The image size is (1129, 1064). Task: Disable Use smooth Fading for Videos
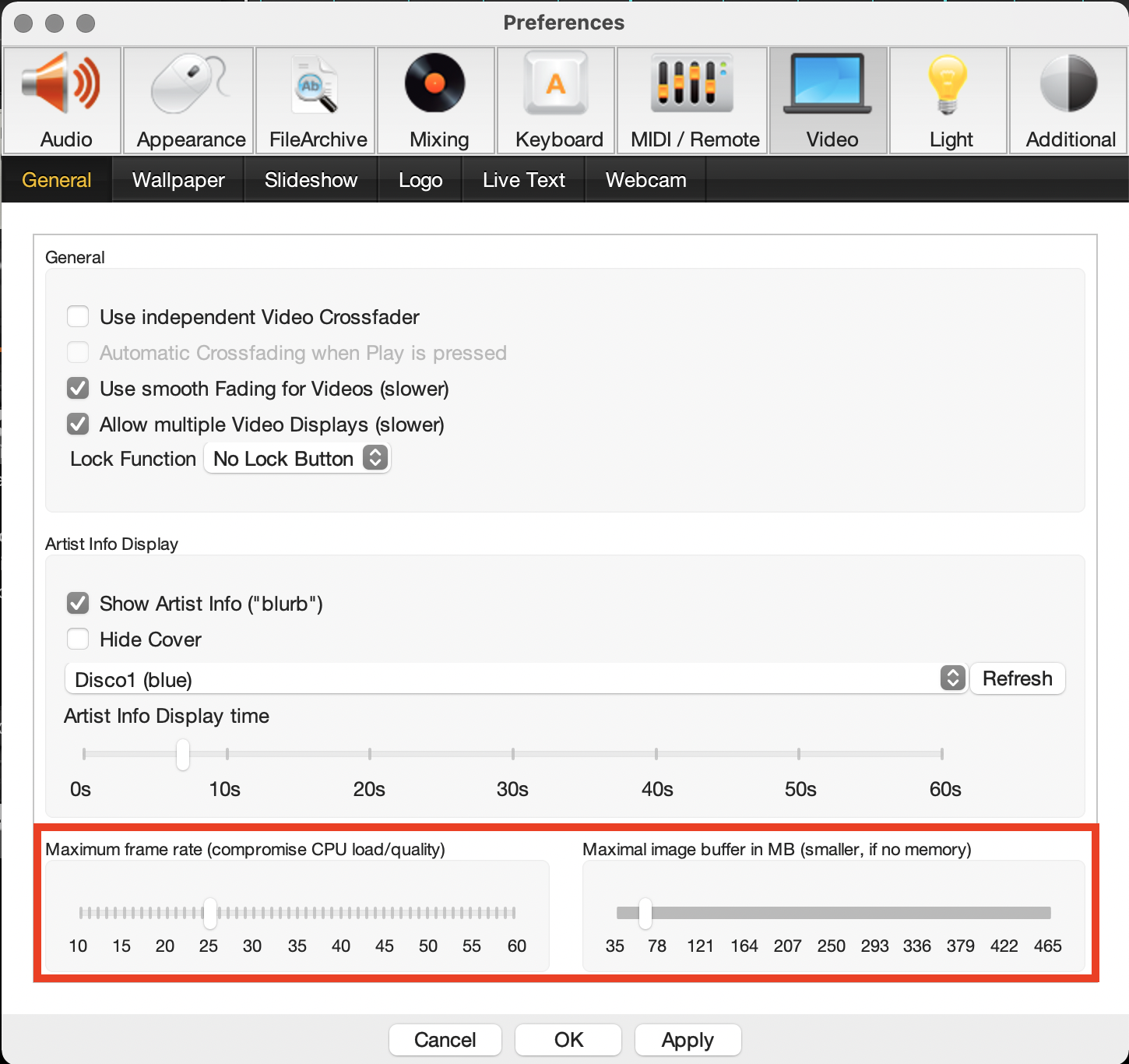78,389
